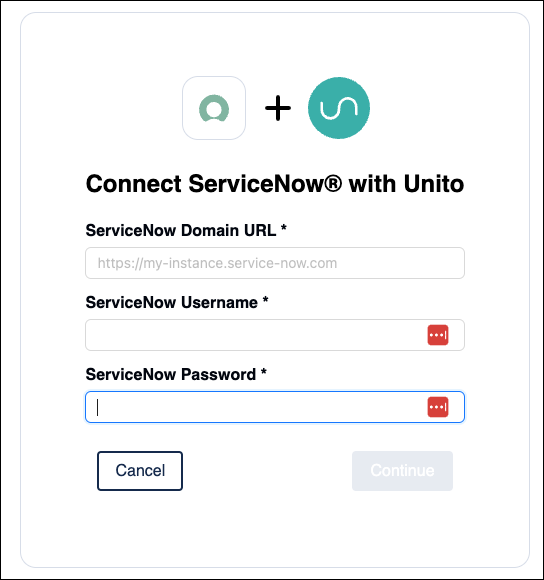The width and height of the screenshot is (544, 580).
Task: Cancel the ServiceNow connection dialog
Action: pos(140,471)
